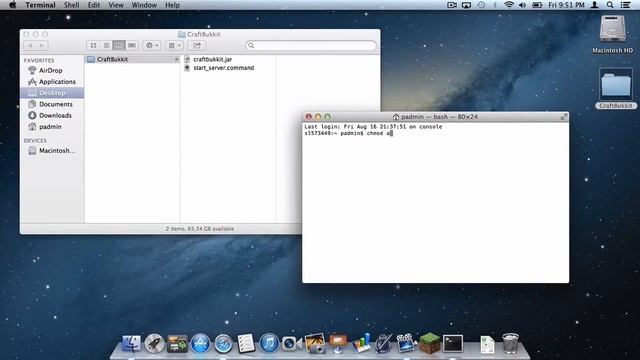This screenshot has width=640, height=360.
Task: Open the volume control in menu bar
Action: tap(522, 5)
